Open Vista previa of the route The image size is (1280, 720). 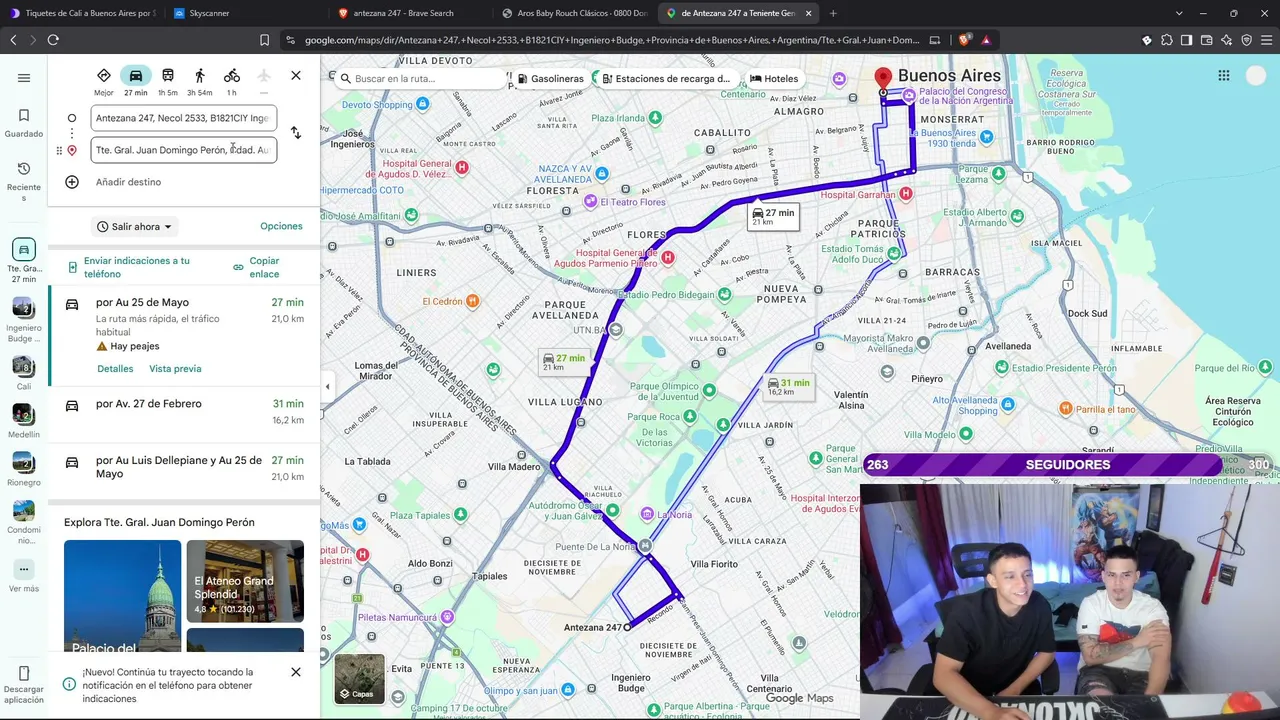click(x=175, y=369)
